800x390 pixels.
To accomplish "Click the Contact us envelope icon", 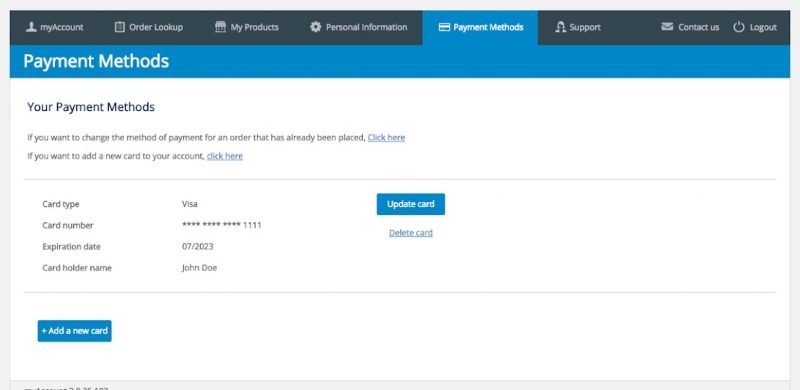I will click(x=667, y=27).
